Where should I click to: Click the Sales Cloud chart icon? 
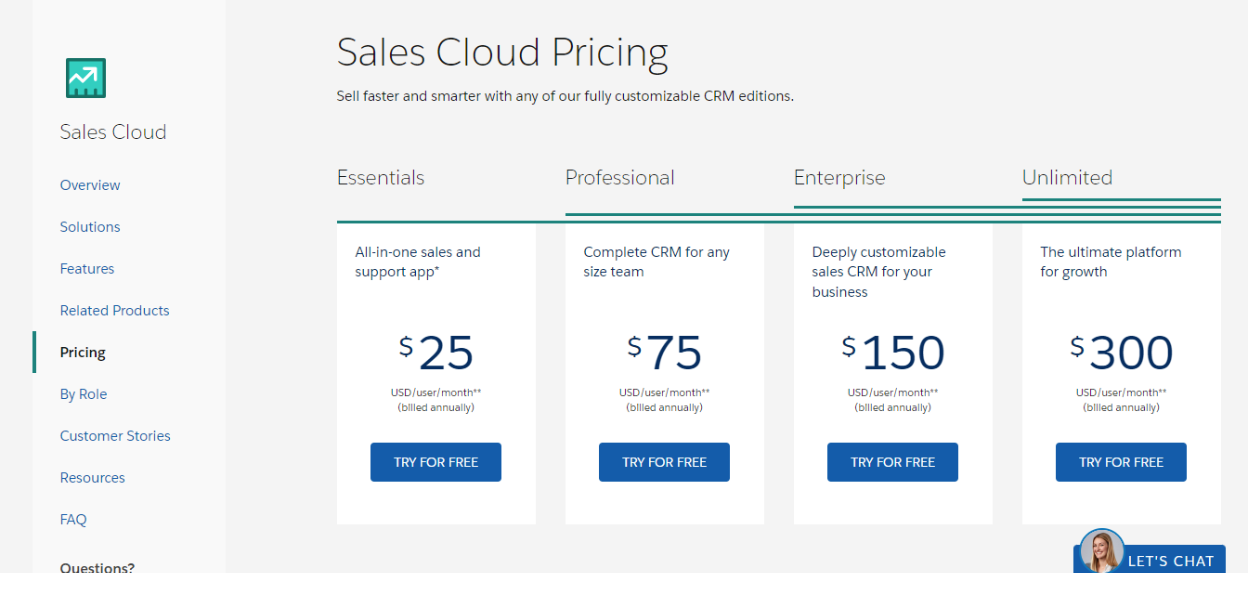[x=86, y=78]
